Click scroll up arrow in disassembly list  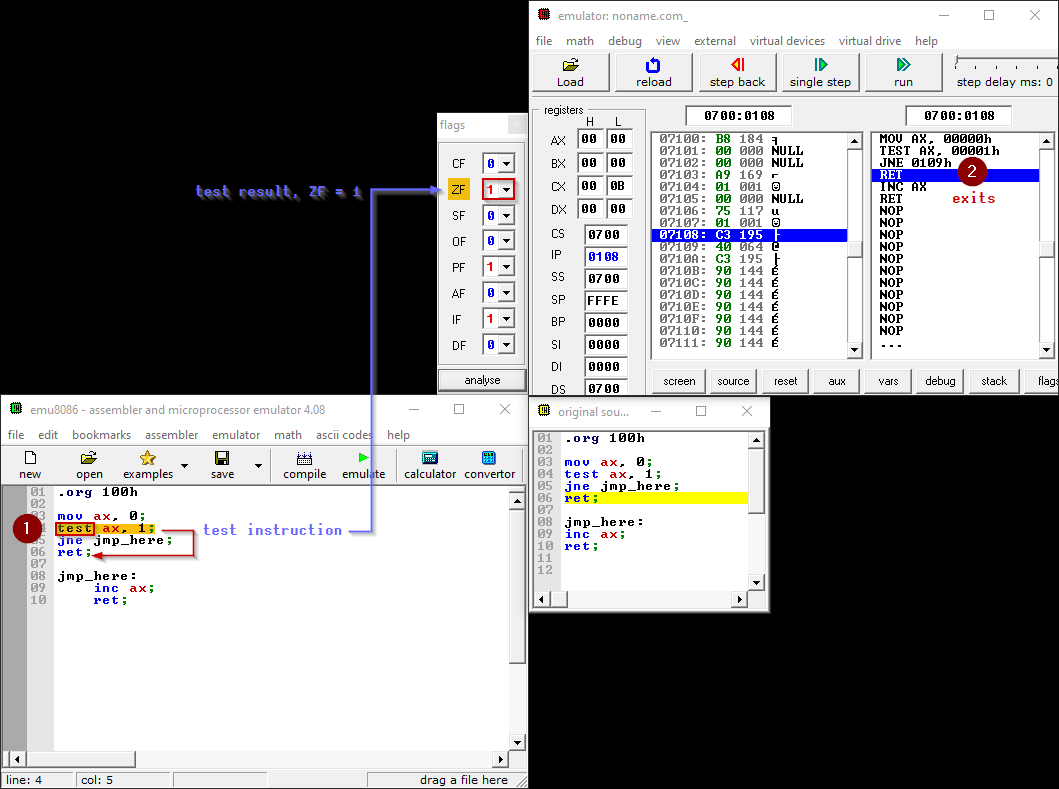tap(1047, 141)
